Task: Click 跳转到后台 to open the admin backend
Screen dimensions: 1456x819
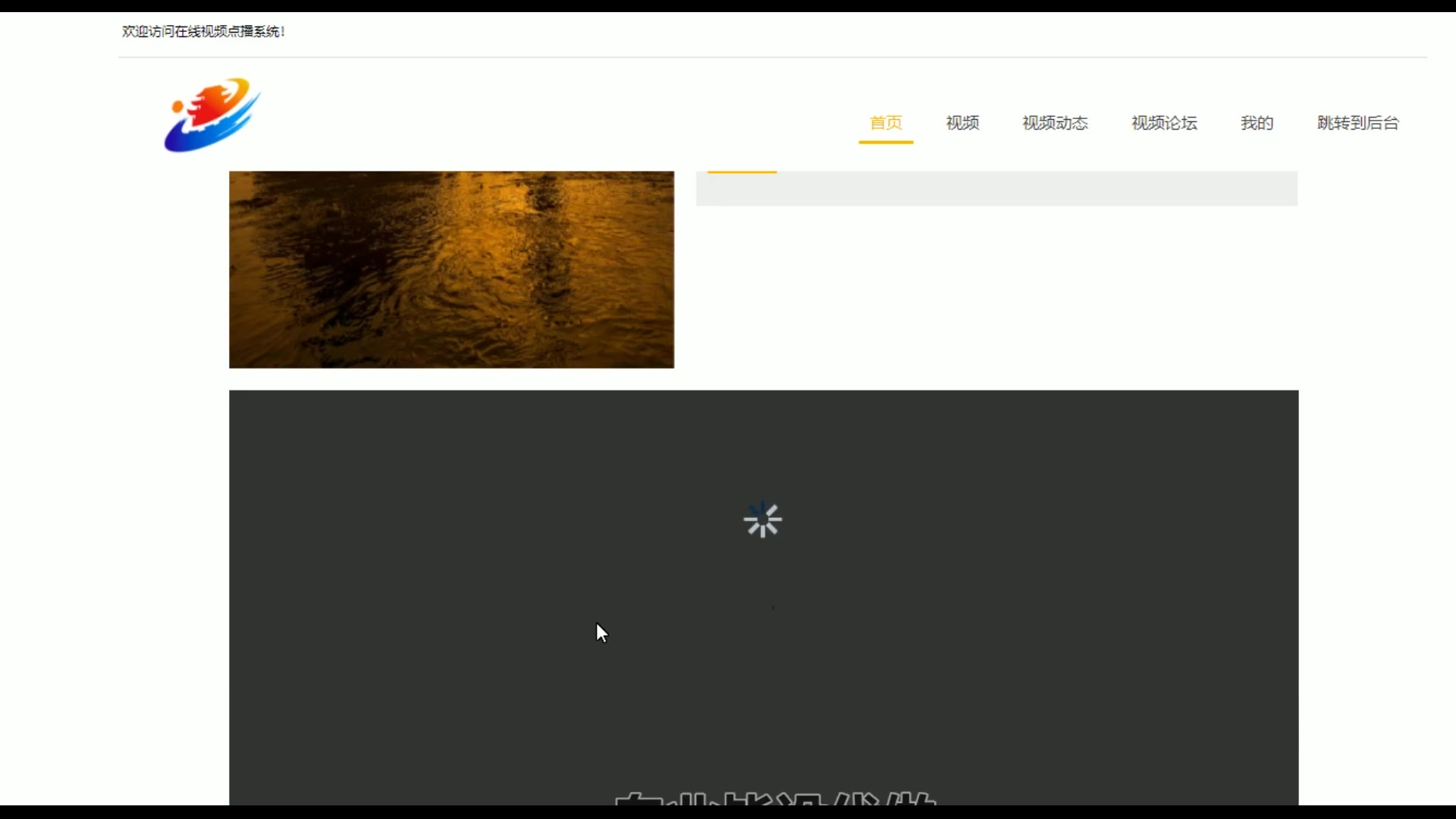Action: [1357, 123]
